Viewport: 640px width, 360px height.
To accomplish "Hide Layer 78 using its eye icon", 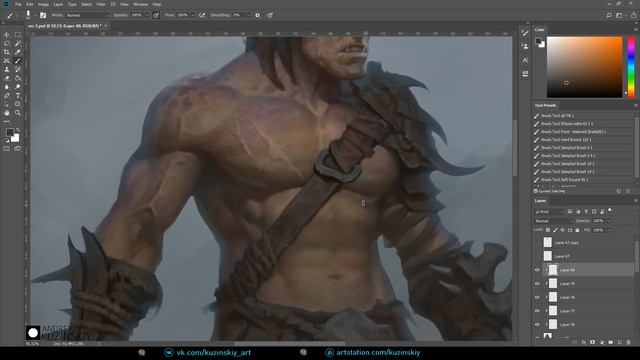I will pyautogui.click(x=537, y=297).
